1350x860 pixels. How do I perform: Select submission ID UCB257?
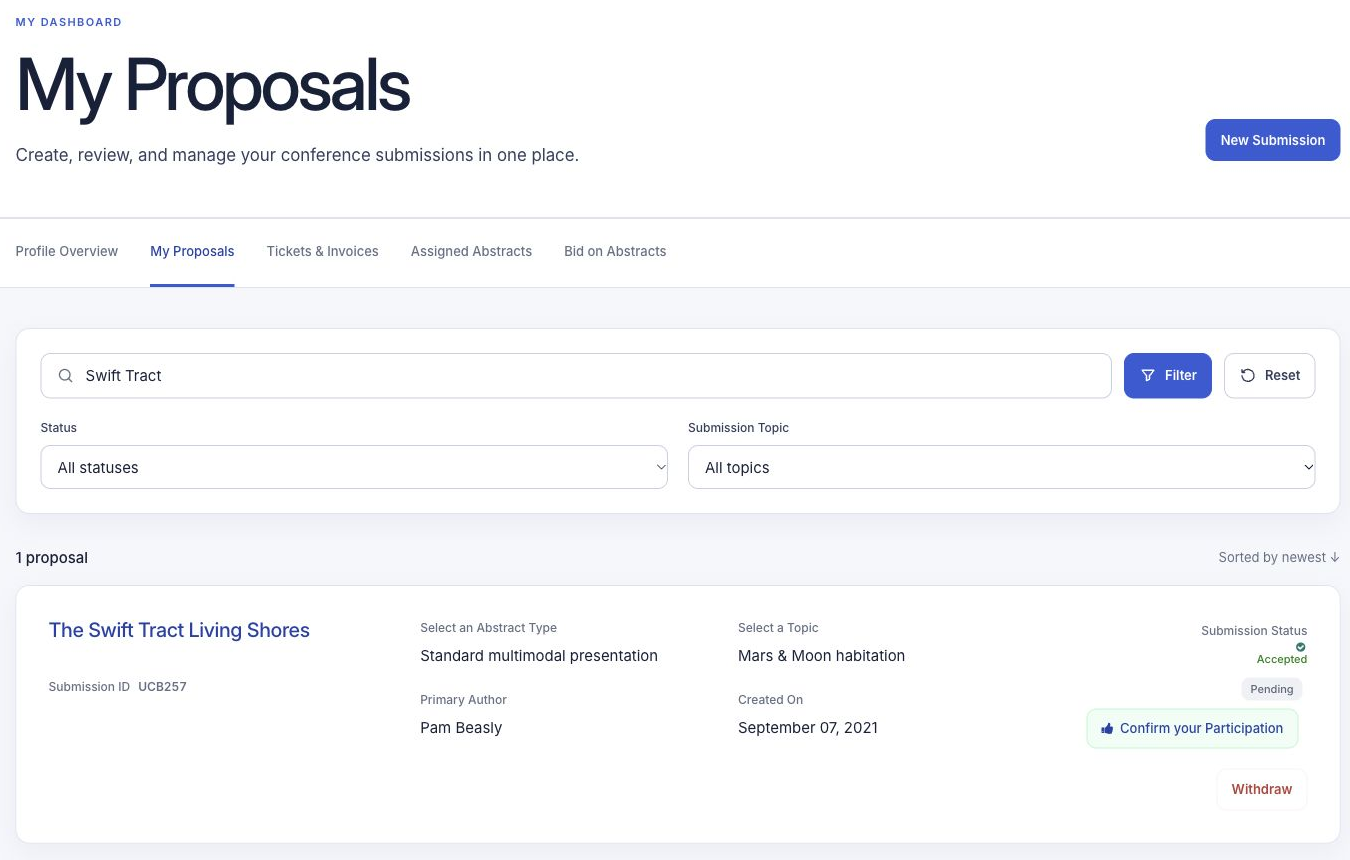(x=162, y=687)
